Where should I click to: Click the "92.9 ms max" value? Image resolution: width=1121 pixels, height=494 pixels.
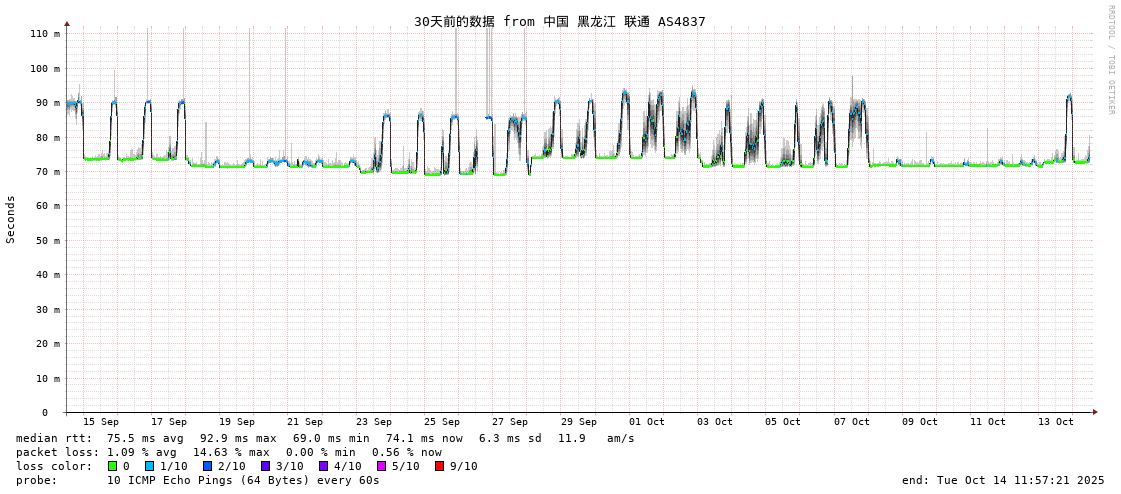pyautogui.click(x=237, y=438)
